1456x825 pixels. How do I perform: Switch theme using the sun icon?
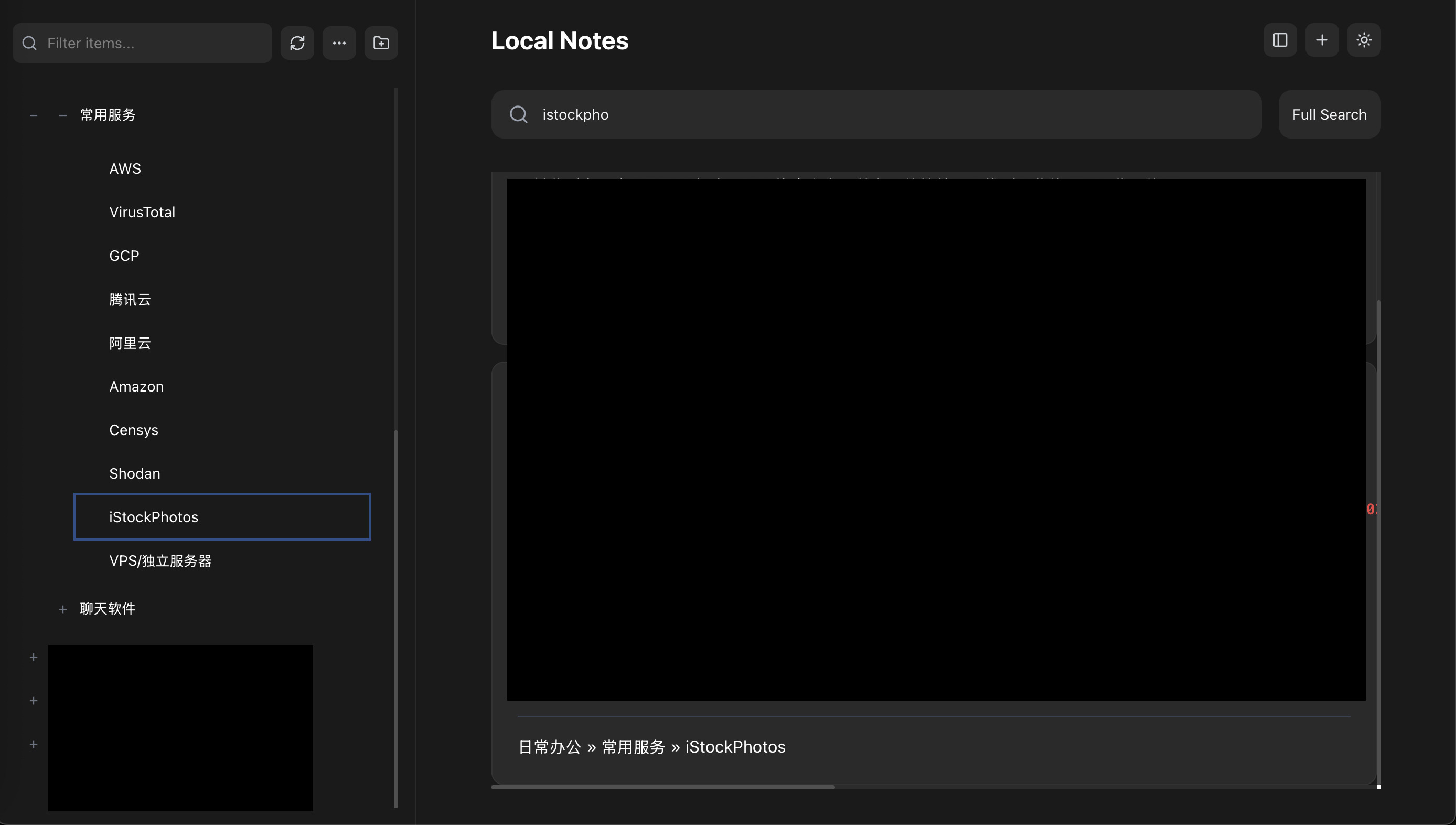1364,40
